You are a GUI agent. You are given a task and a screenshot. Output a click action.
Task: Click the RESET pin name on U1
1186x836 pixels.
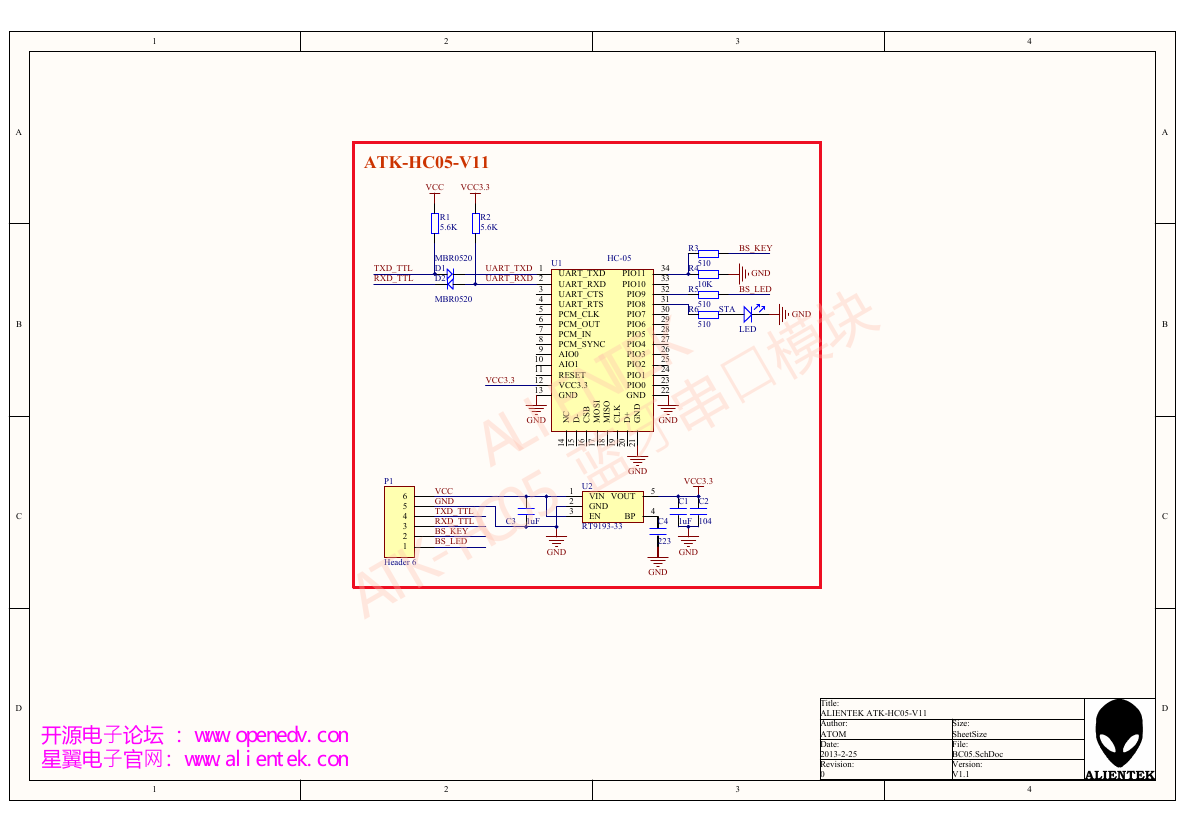tap(572, 375)
